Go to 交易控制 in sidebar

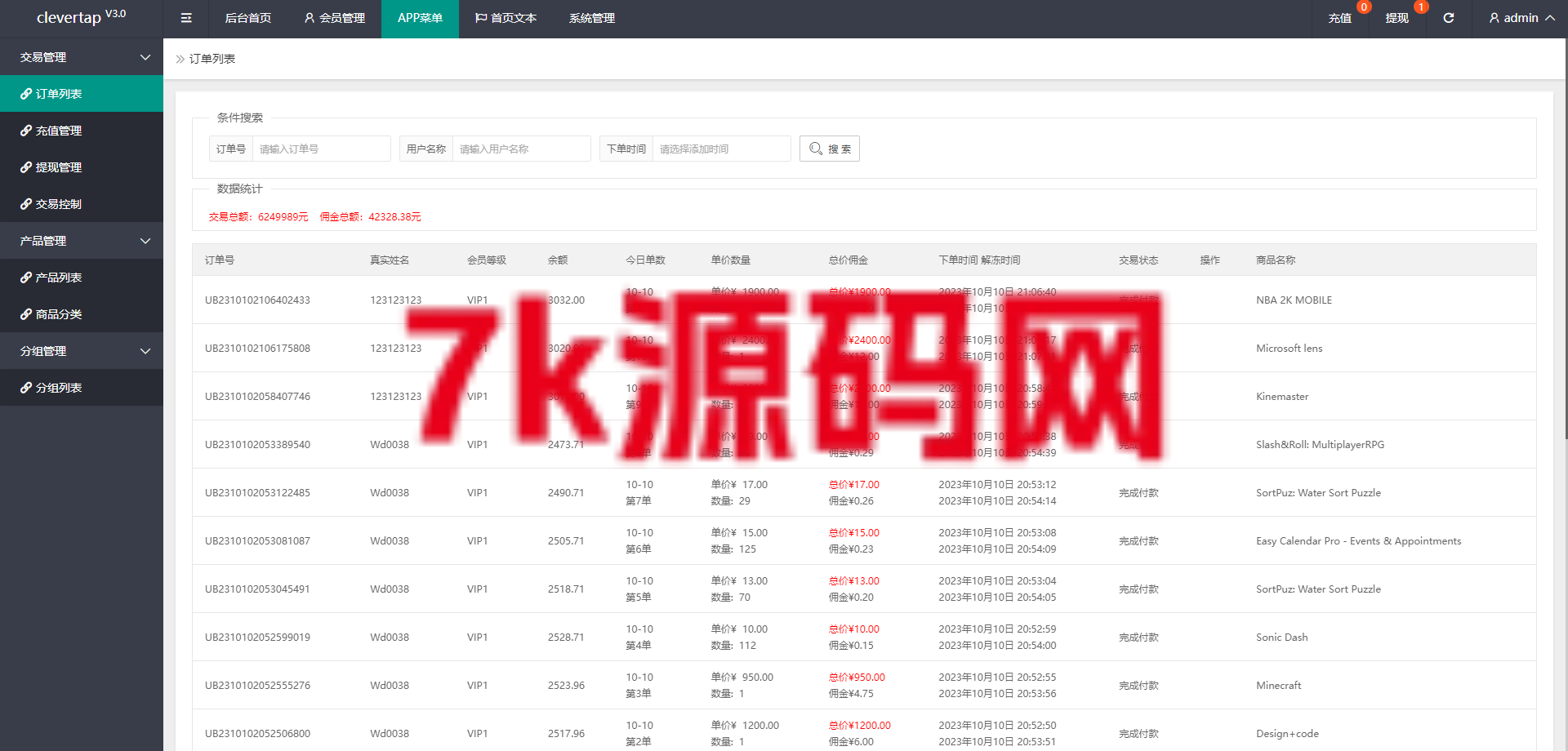[82, 204]
